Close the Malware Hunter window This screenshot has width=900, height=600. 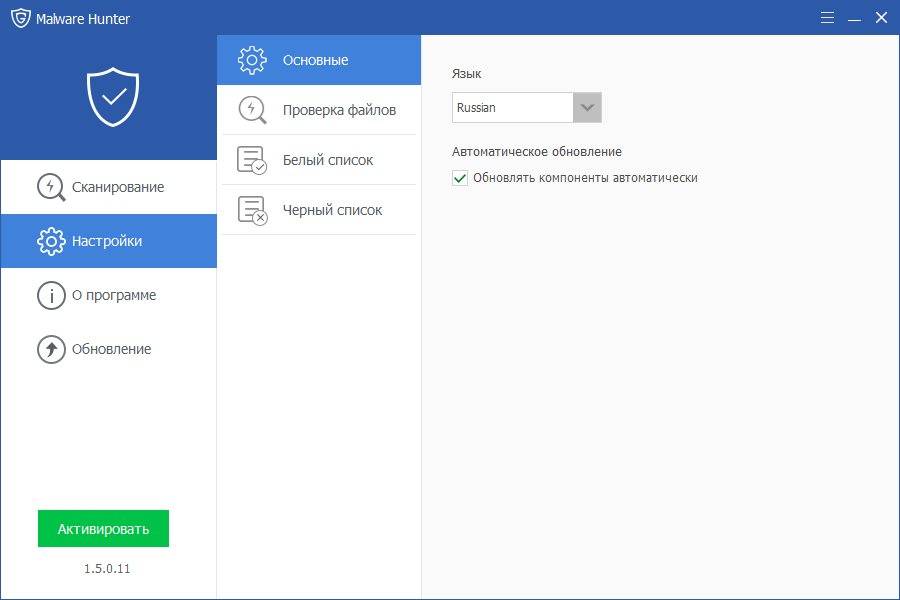pyautogui.click(x=882, y=17)
